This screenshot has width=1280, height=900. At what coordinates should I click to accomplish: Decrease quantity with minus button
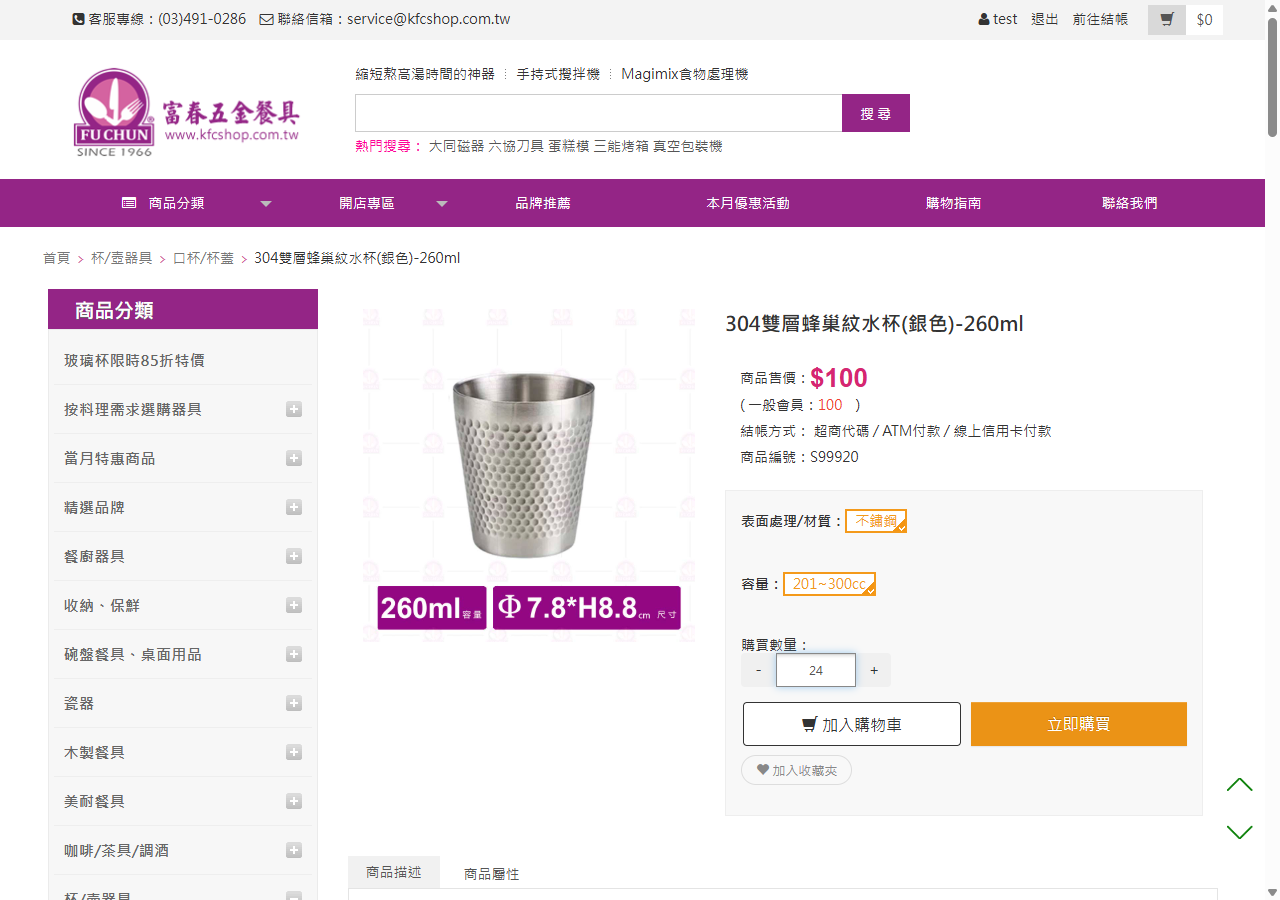759,670
